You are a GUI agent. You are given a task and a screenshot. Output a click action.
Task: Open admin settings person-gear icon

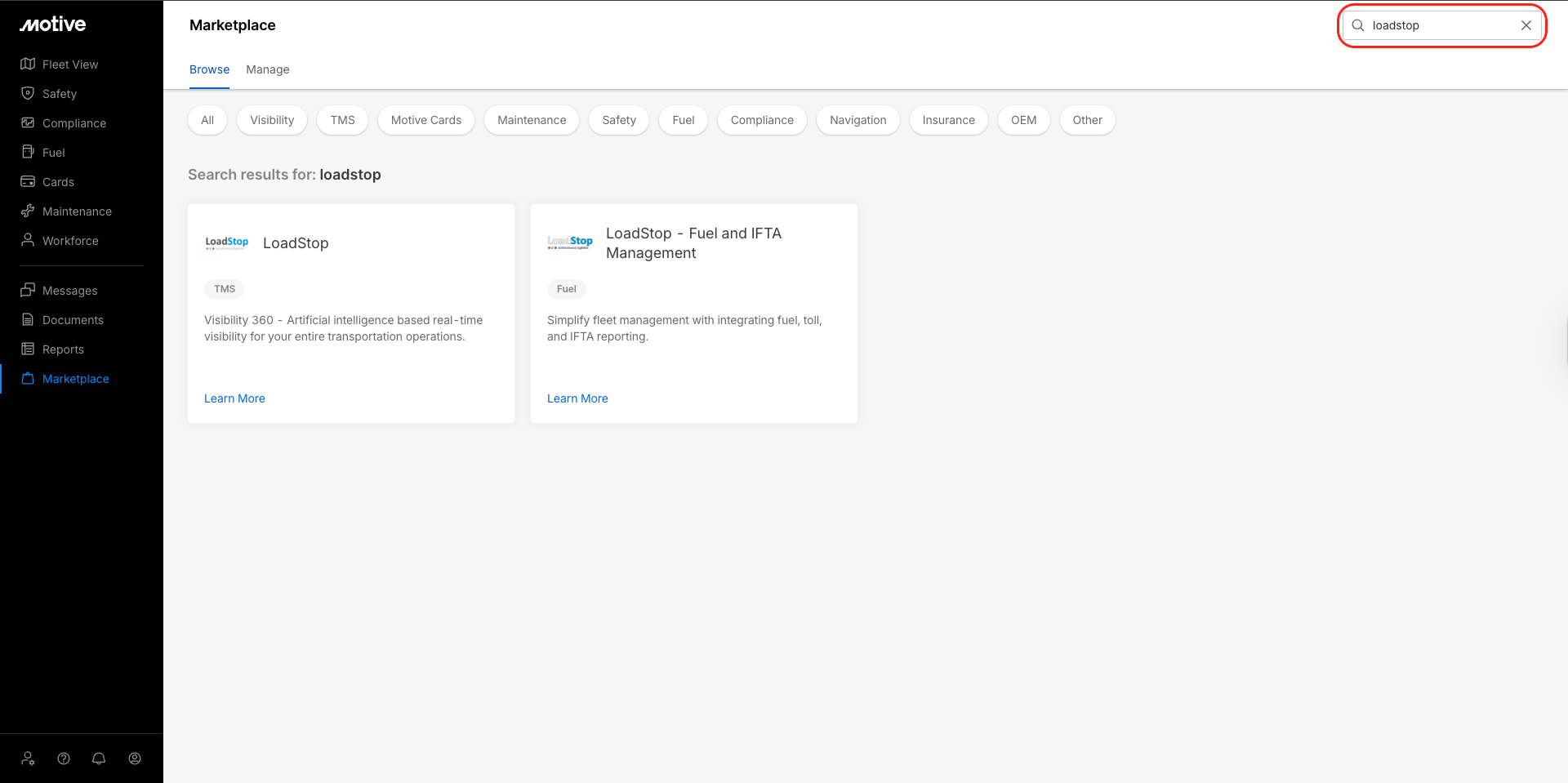[28, 759]
